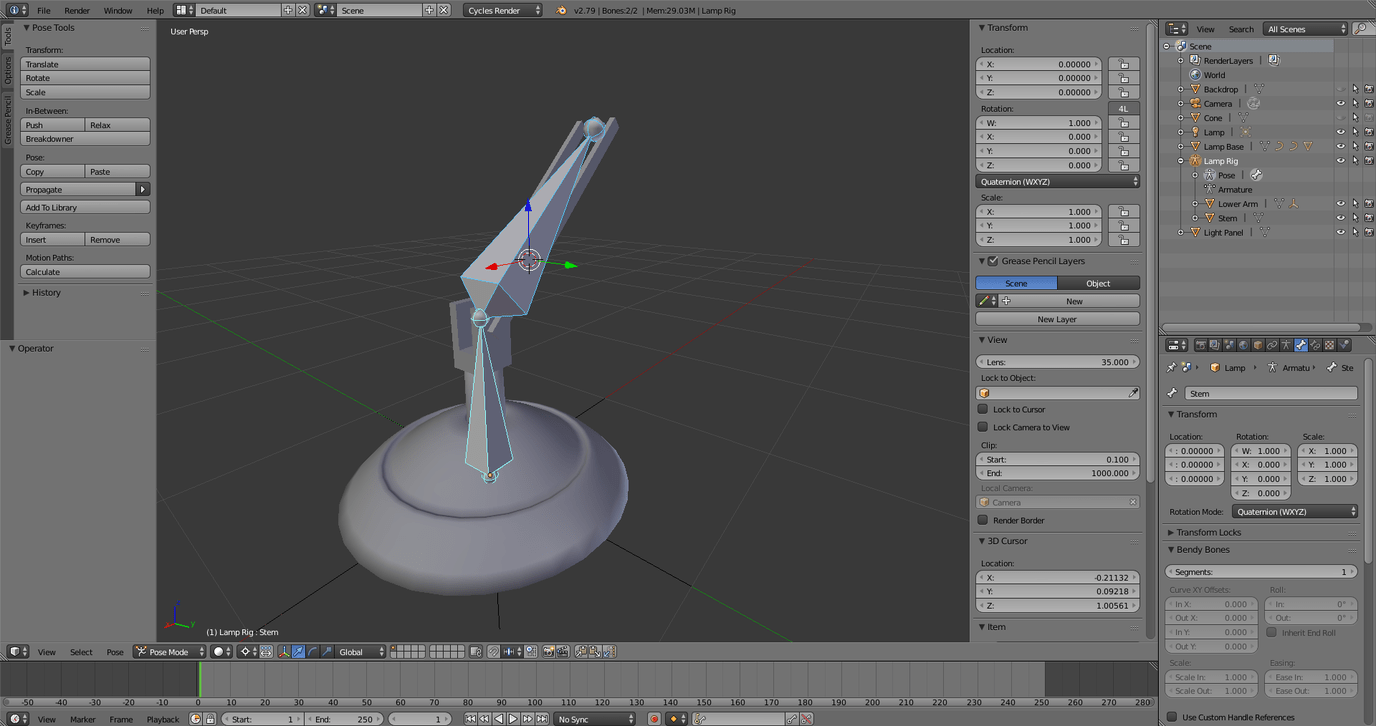1376x726 pixels.
Task: Open the Pose menu in the viewport header
Action: [115, 651]
